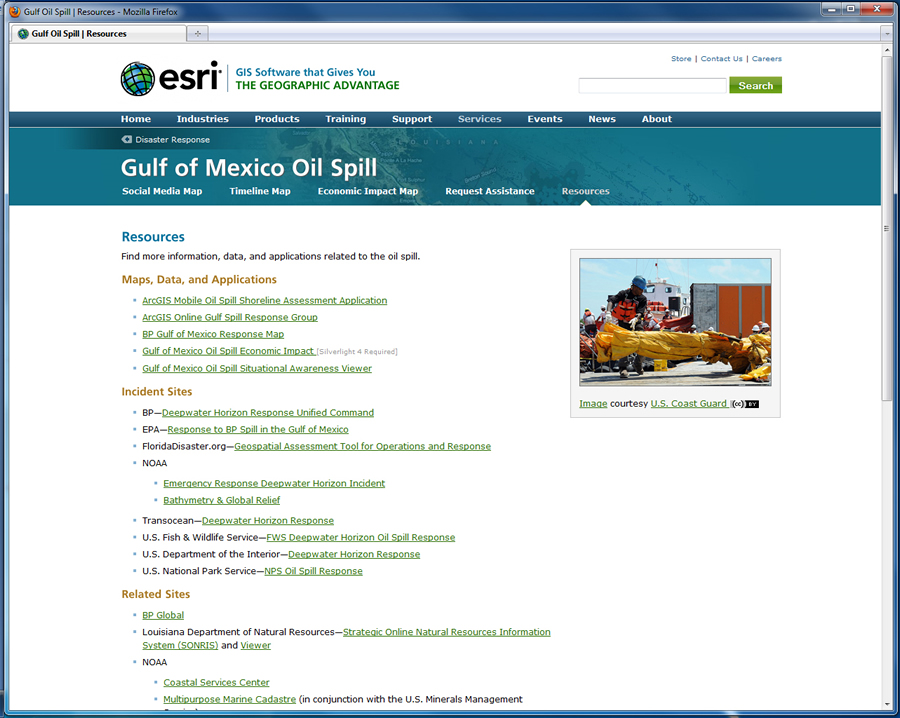Open Bathymetry & Global Relief link

pyautogui.click(x=222, y=500)
